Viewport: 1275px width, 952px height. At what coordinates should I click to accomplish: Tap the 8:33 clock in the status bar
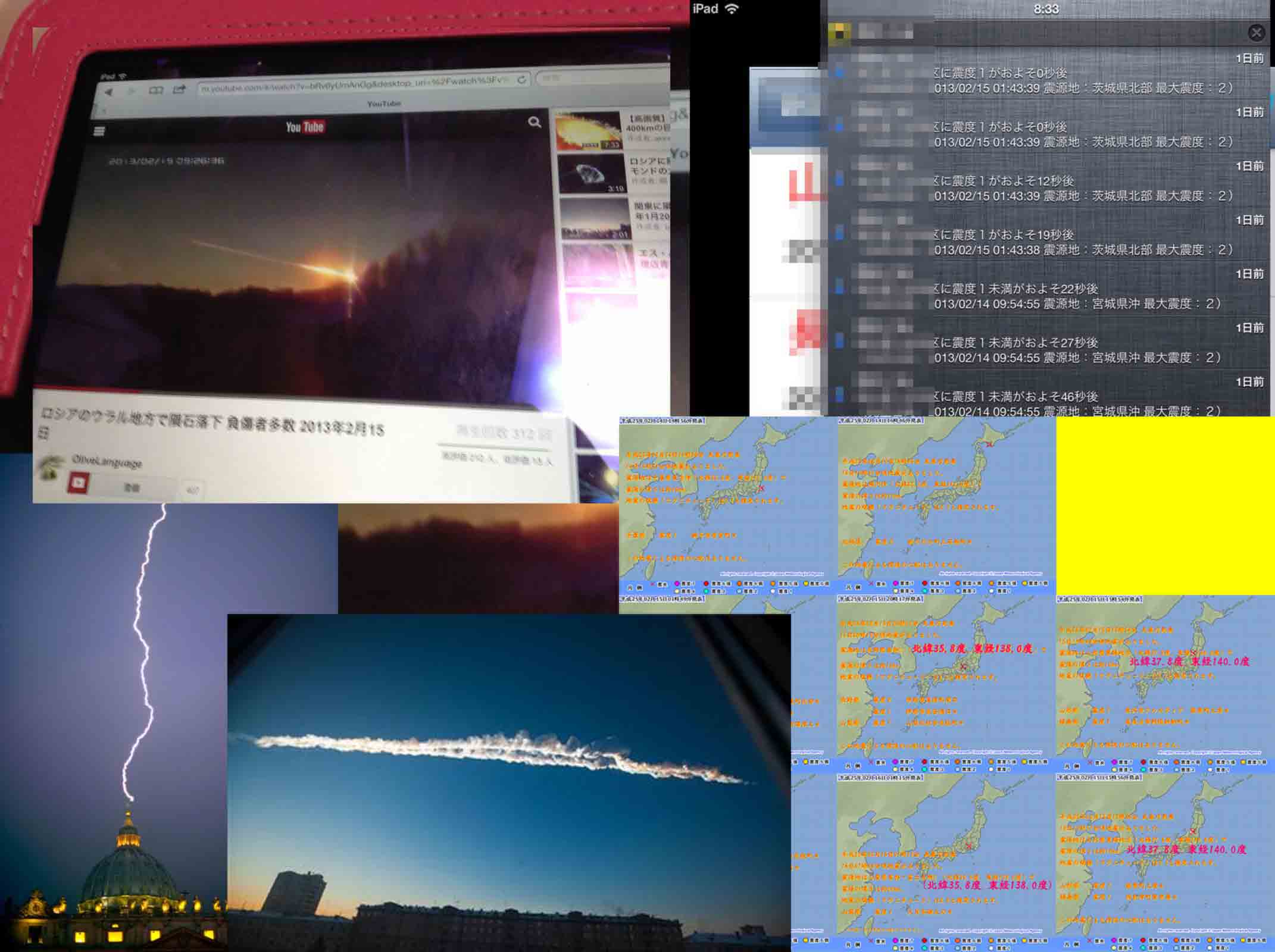[1046, 9]
